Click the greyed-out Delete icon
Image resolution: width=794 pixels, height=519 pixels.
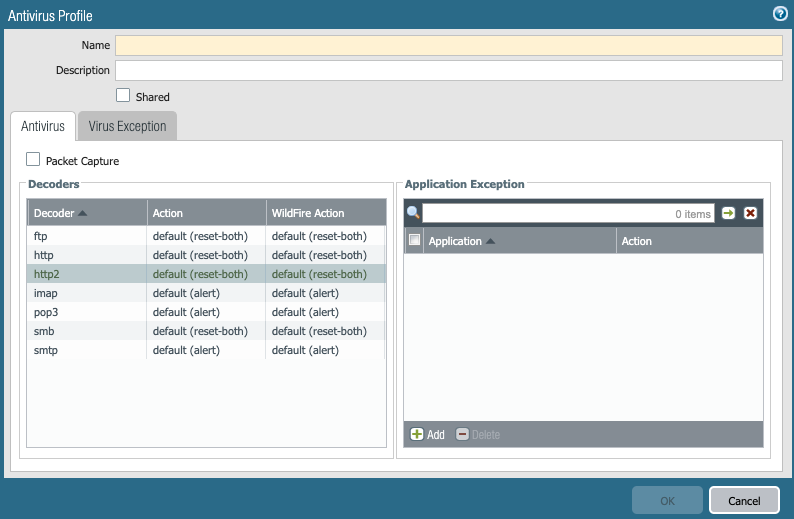click(x=462, y=434)
